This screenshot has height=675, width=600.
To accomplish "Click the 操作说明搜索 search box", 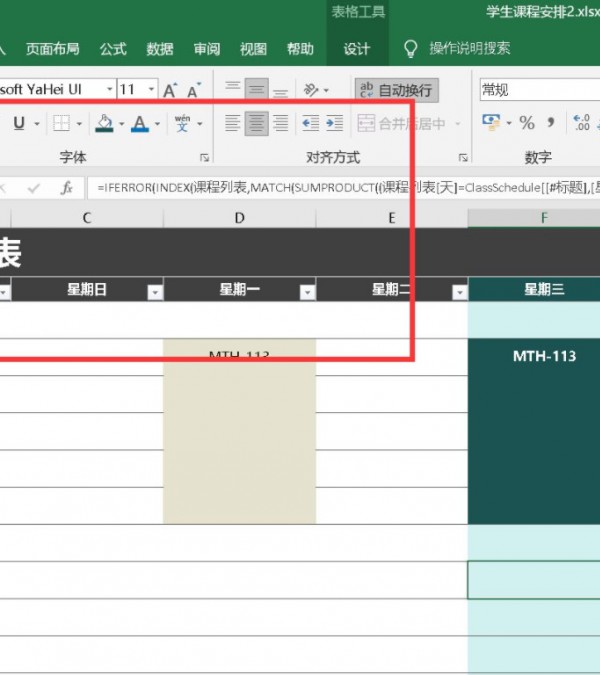I will (x=470, y=48).
